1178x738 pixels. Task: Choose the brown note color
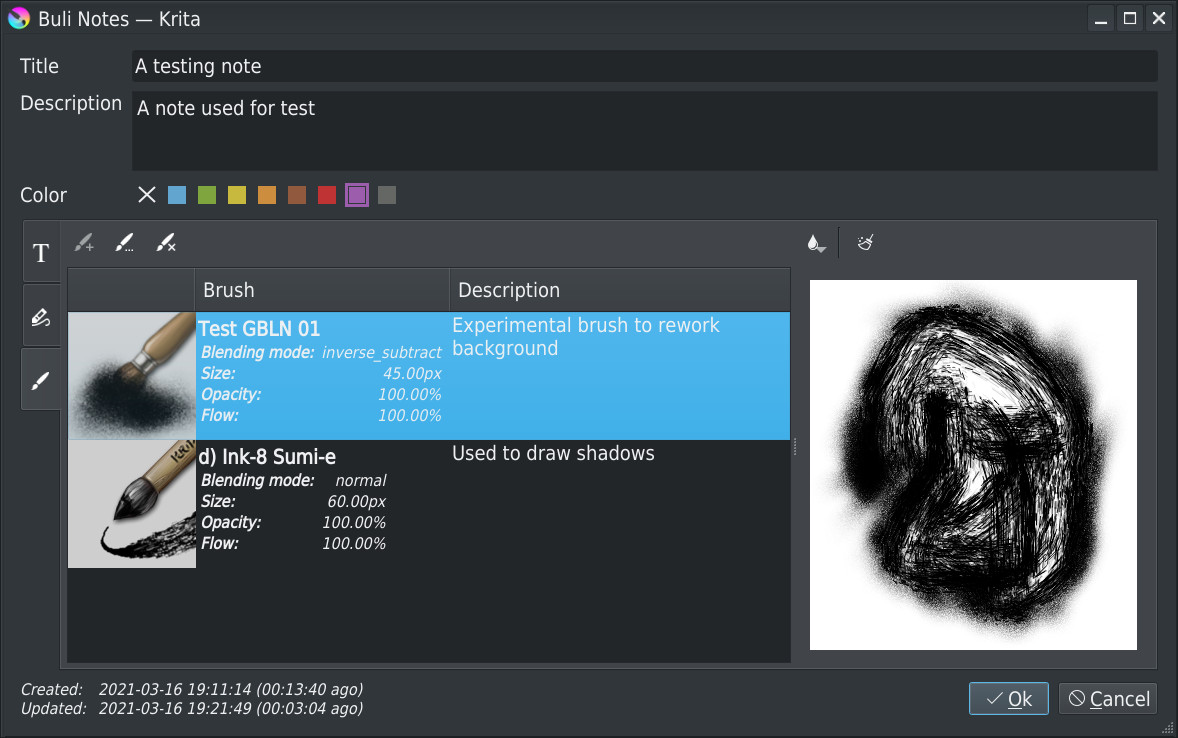tap(297, 195)
